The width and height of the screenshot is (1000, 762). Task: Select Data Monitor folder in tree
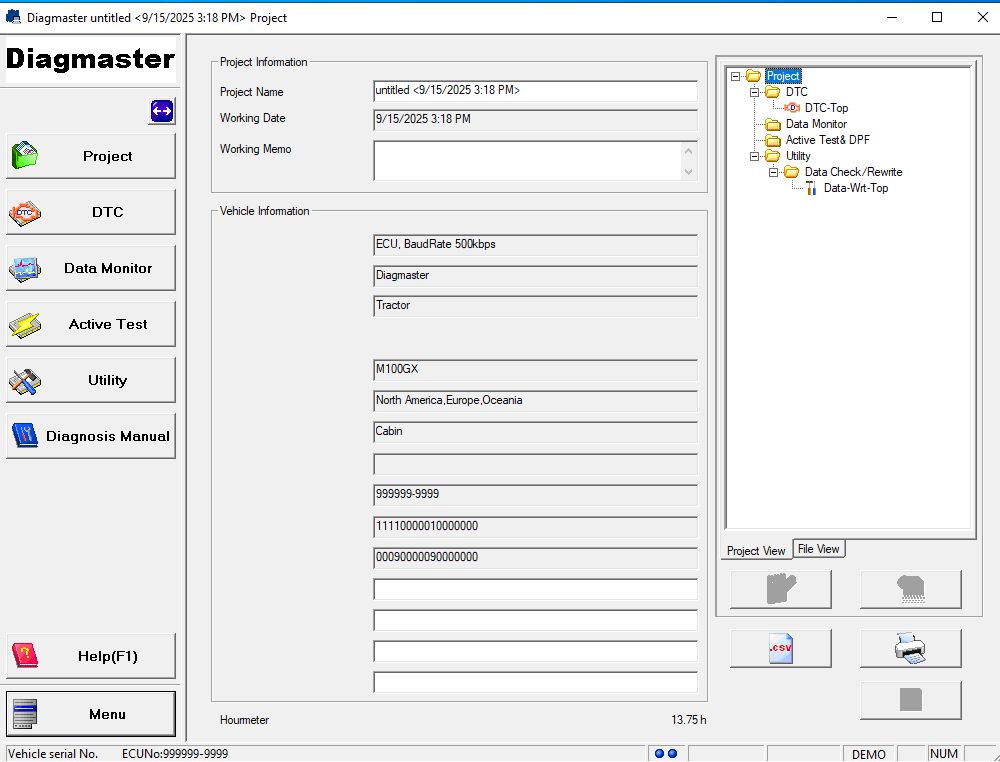point(816,124)
